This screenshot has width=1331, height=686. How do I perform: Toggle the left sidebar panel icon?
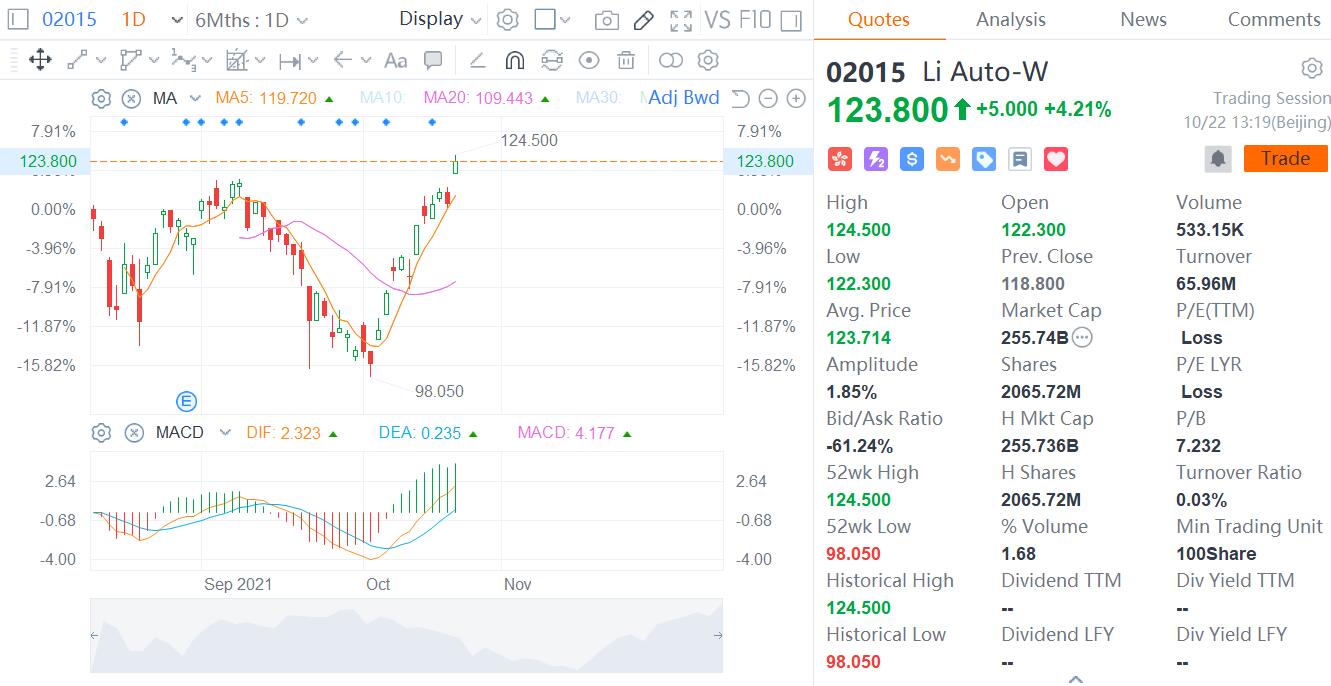[x=17, y=19]
